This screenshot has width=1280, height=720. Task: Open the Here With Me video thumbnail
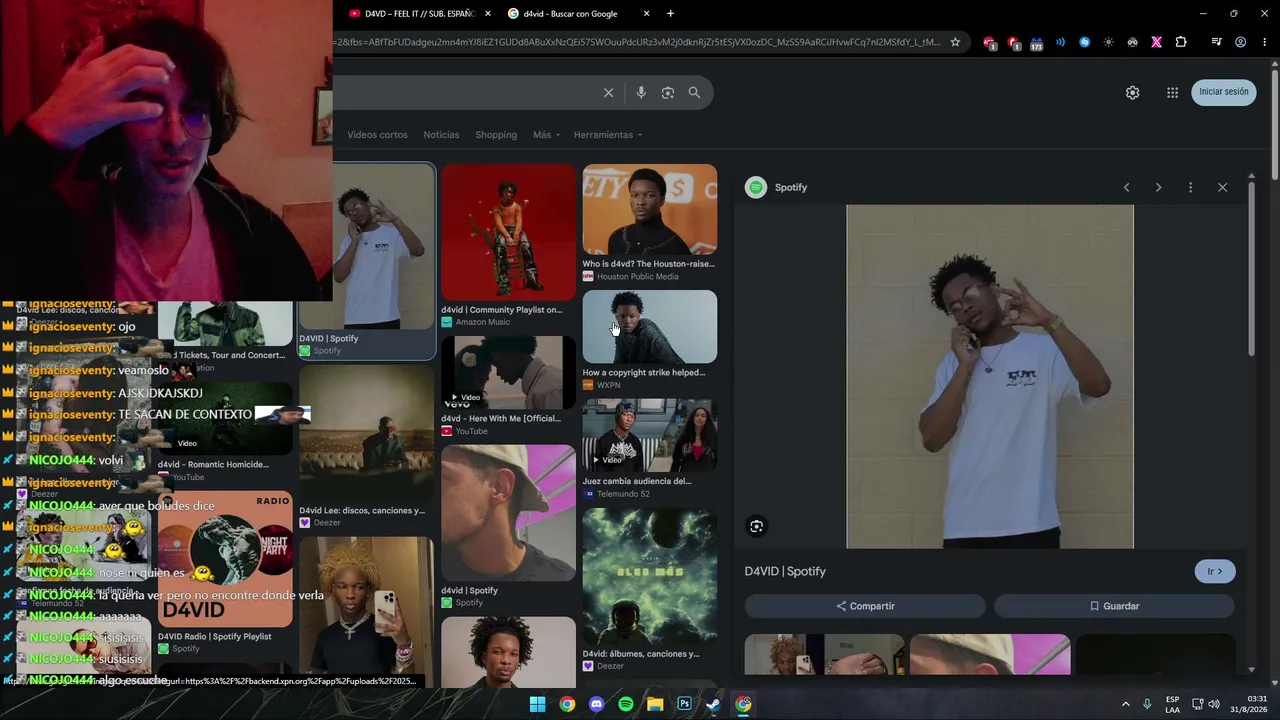508,374
